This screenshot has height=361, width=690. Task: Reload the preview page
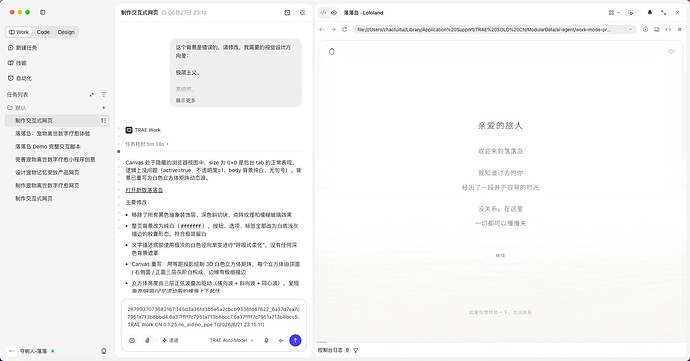[x=345, y=29]
